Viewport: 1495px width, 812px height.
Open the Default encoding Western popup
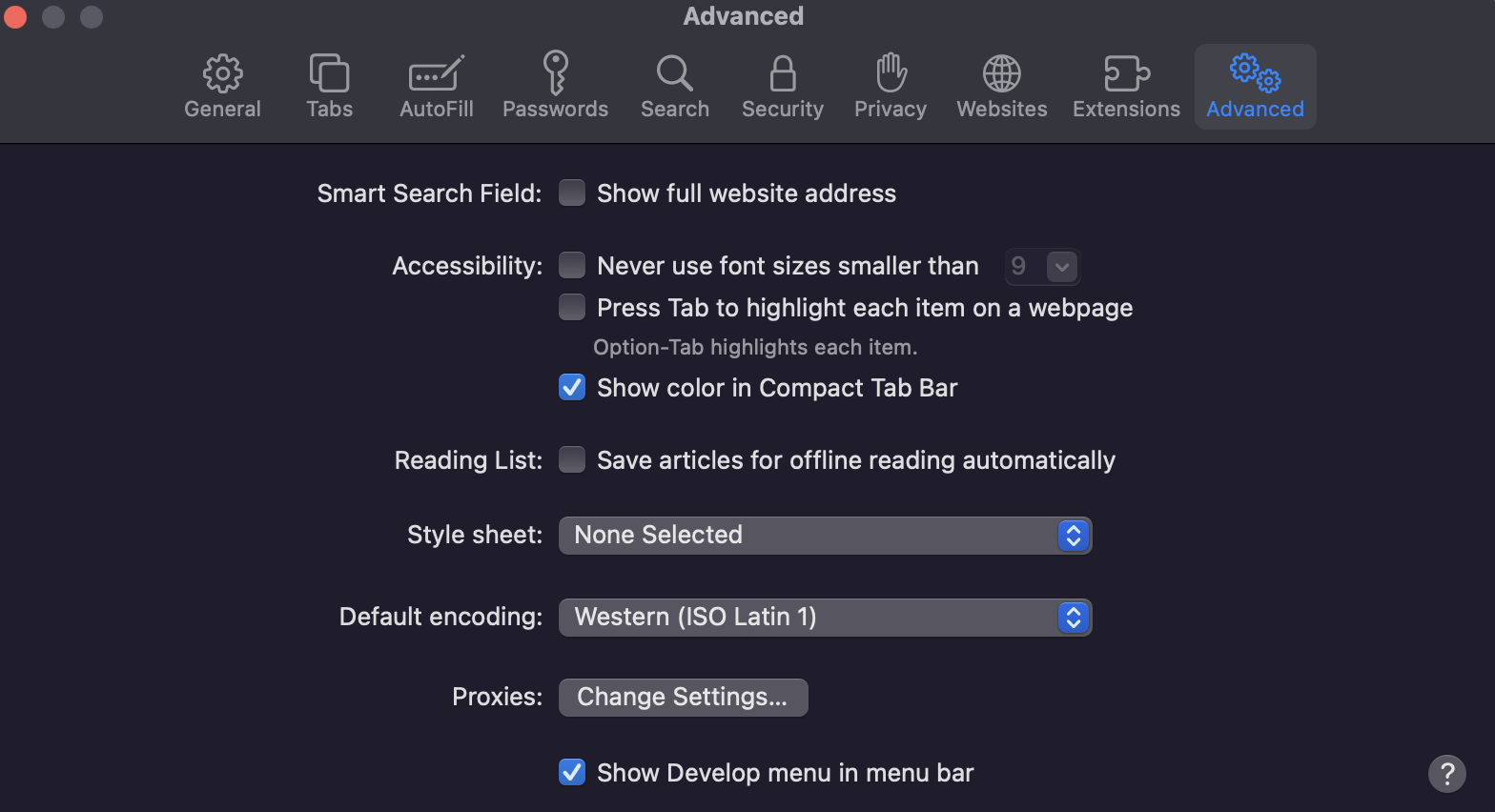[x=825, y=617]
